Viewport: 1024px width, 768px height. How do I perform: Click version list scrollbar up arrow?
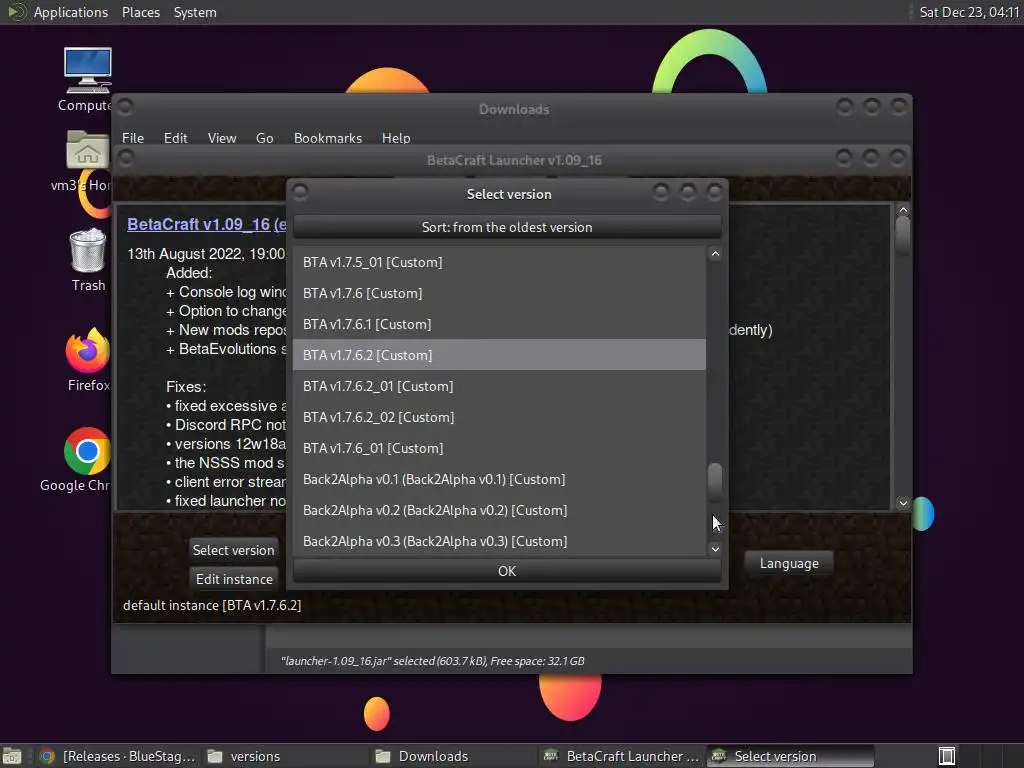click(x=715, y=254)
